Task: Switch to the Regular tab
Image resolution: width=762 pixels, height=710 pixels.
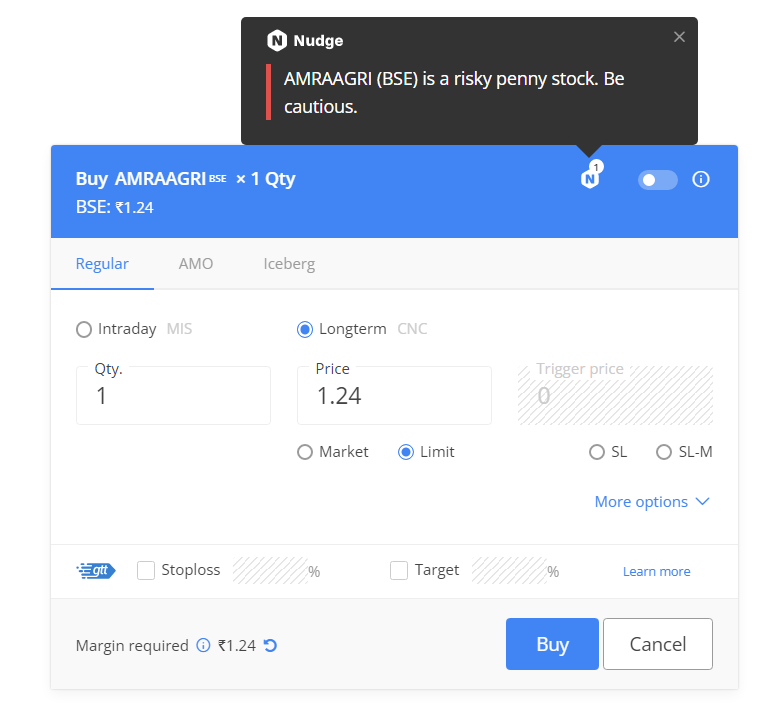Action: coord(102,264)
